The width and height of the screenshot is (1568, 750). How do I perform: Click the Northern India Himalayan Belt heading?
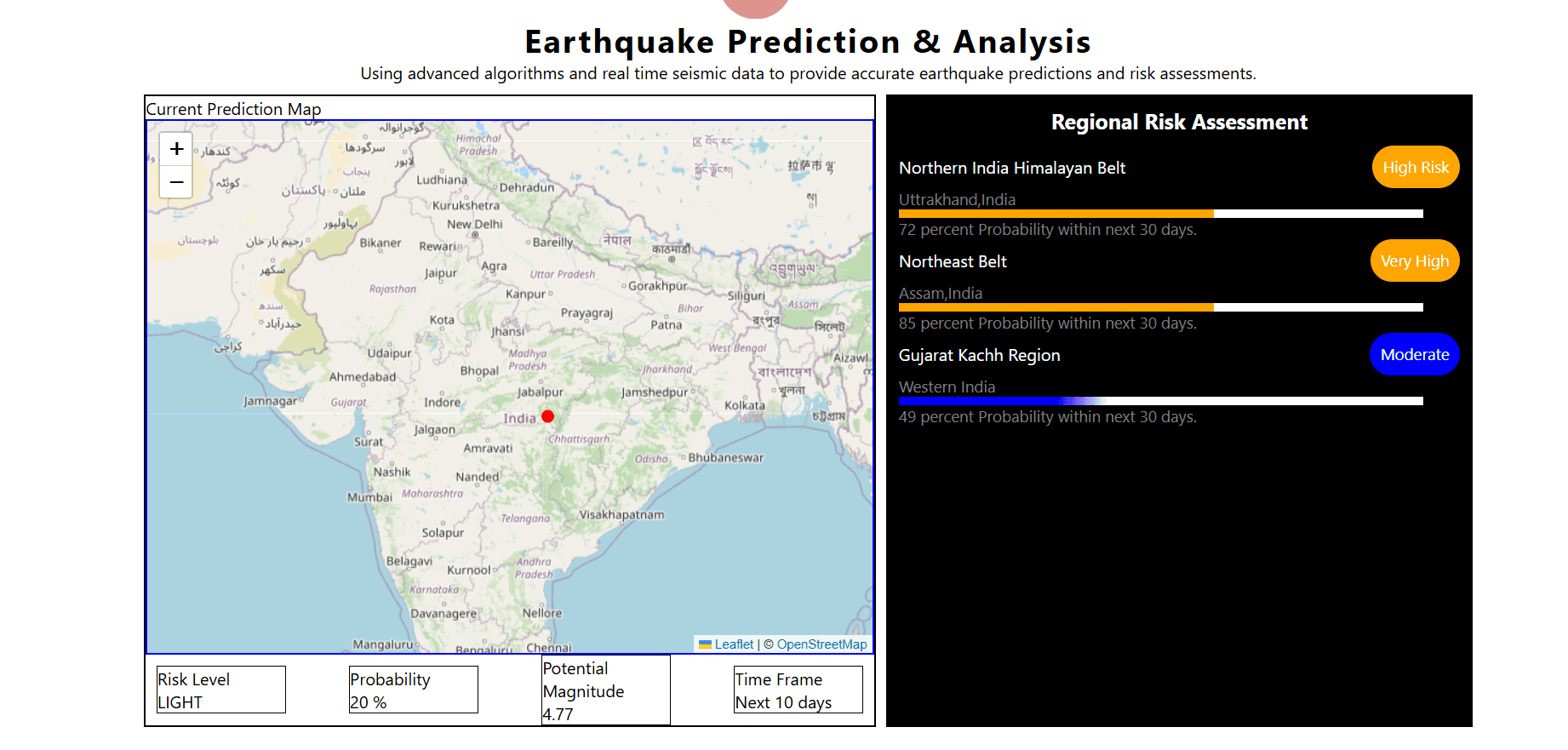coord(1012,169)
